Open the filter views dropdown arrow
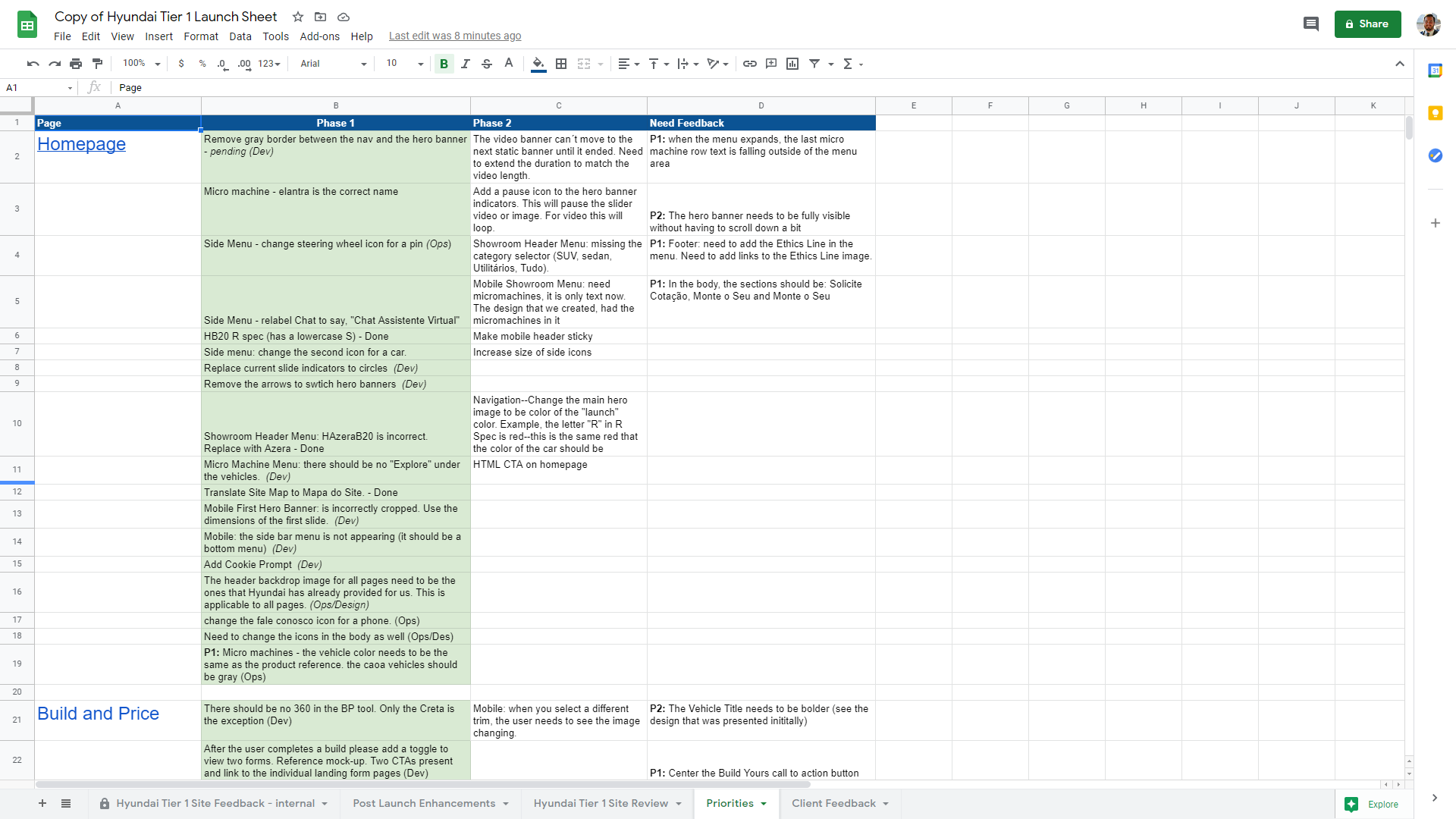 pos(831,64)
